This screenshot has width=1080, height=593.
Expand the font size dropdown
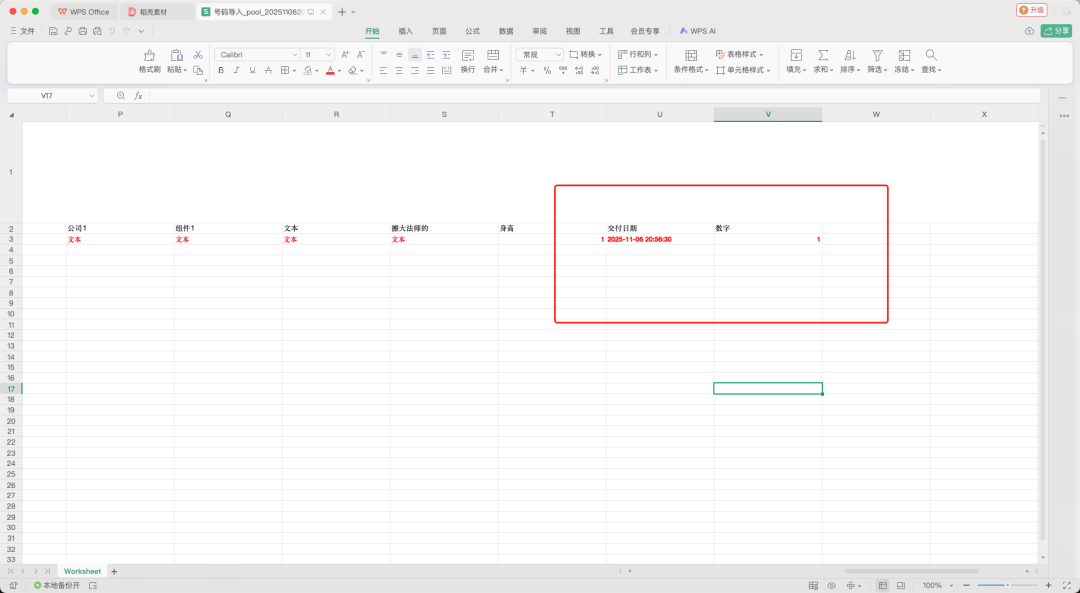(328, 55)
